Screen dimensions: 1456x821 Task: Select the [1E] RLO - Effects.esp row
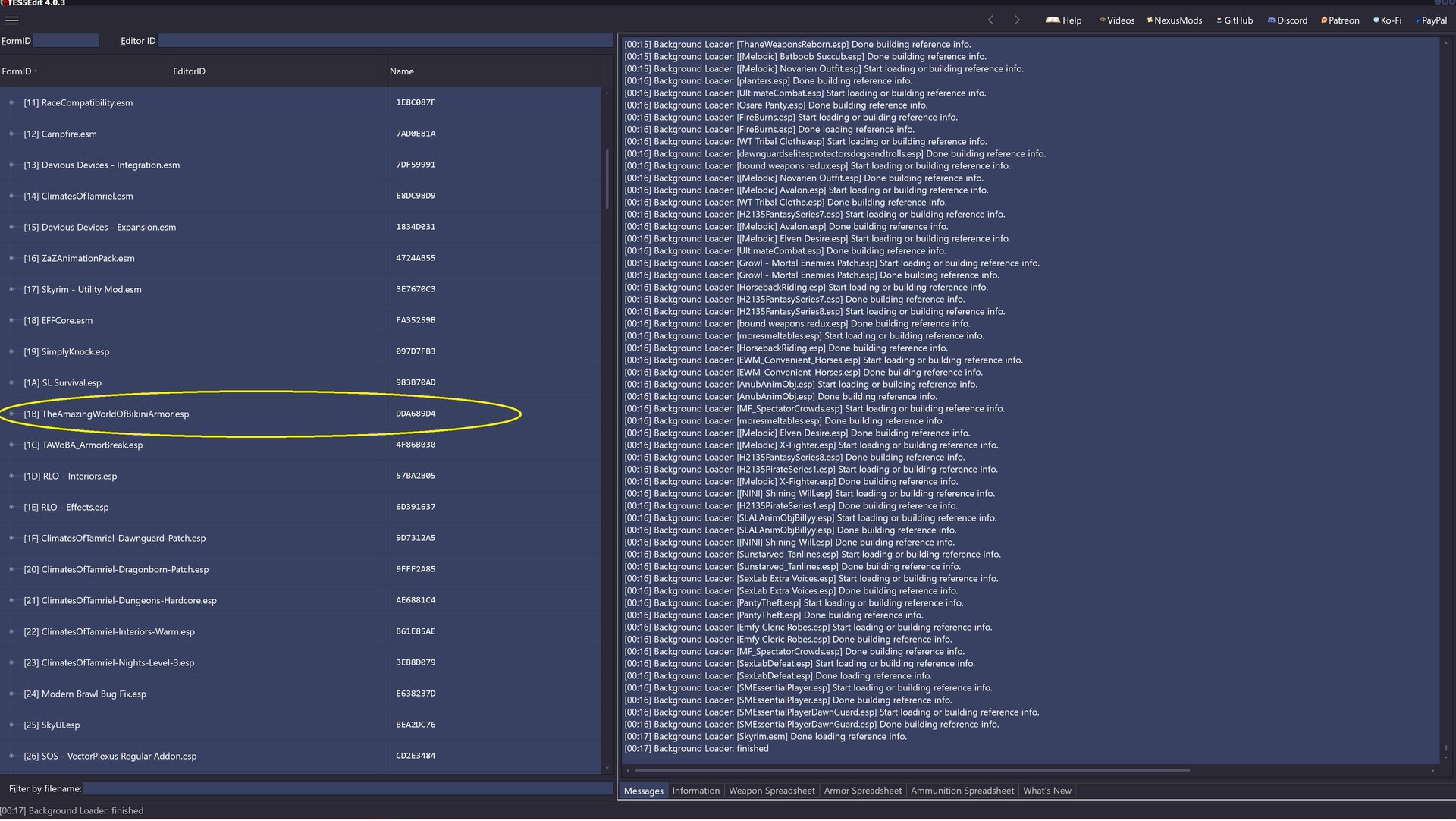(x=300, y=507)
